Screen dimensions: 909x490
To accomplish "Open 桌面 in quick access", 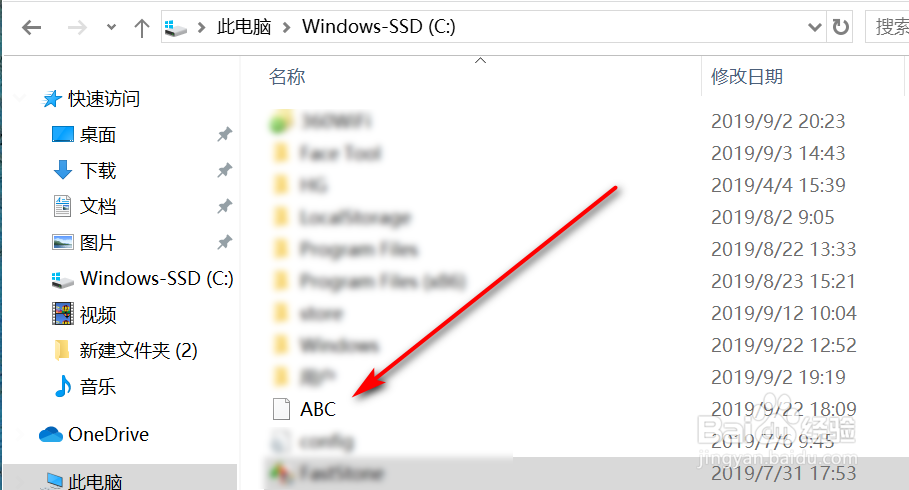I will tap(97, 135).
